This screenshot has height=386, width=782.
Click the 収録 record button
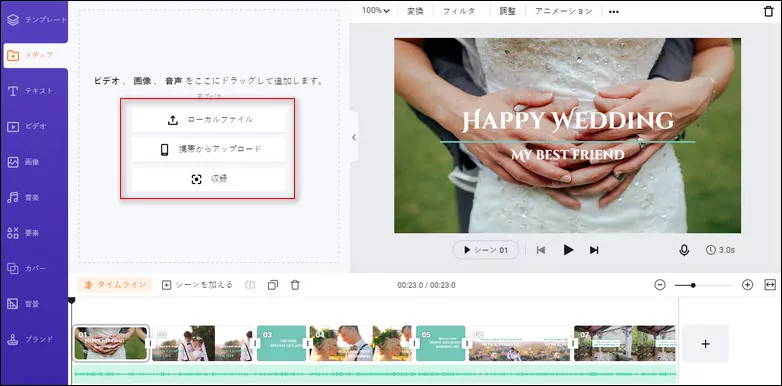click(208, 180)
